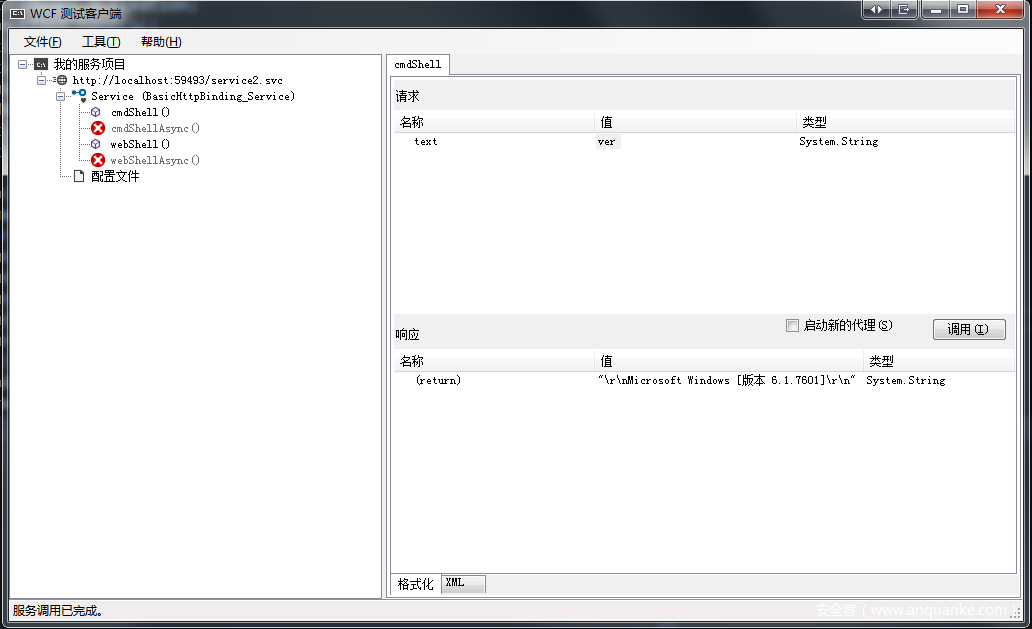Select the webShellAsync() tree item
The width and height of the screenshot is (1032, 629).
tap(155, 160)
